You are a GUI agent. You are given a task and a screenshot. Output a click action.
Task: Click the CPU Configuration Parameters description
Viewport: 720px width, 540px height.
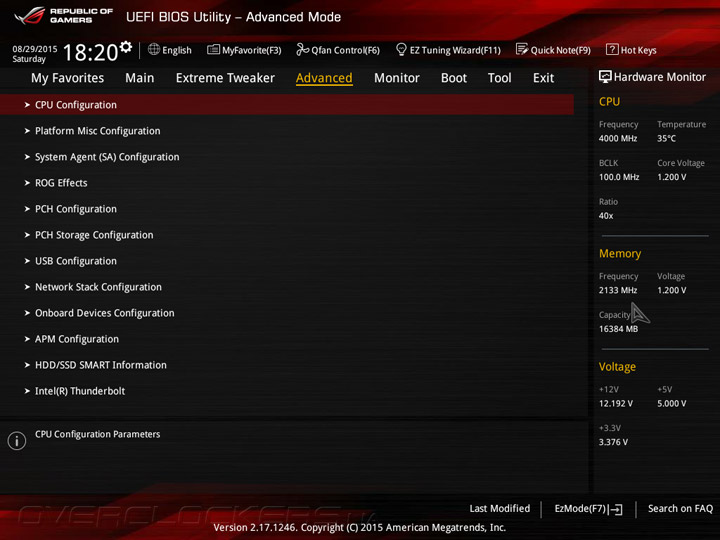click(x=97, y=434)
